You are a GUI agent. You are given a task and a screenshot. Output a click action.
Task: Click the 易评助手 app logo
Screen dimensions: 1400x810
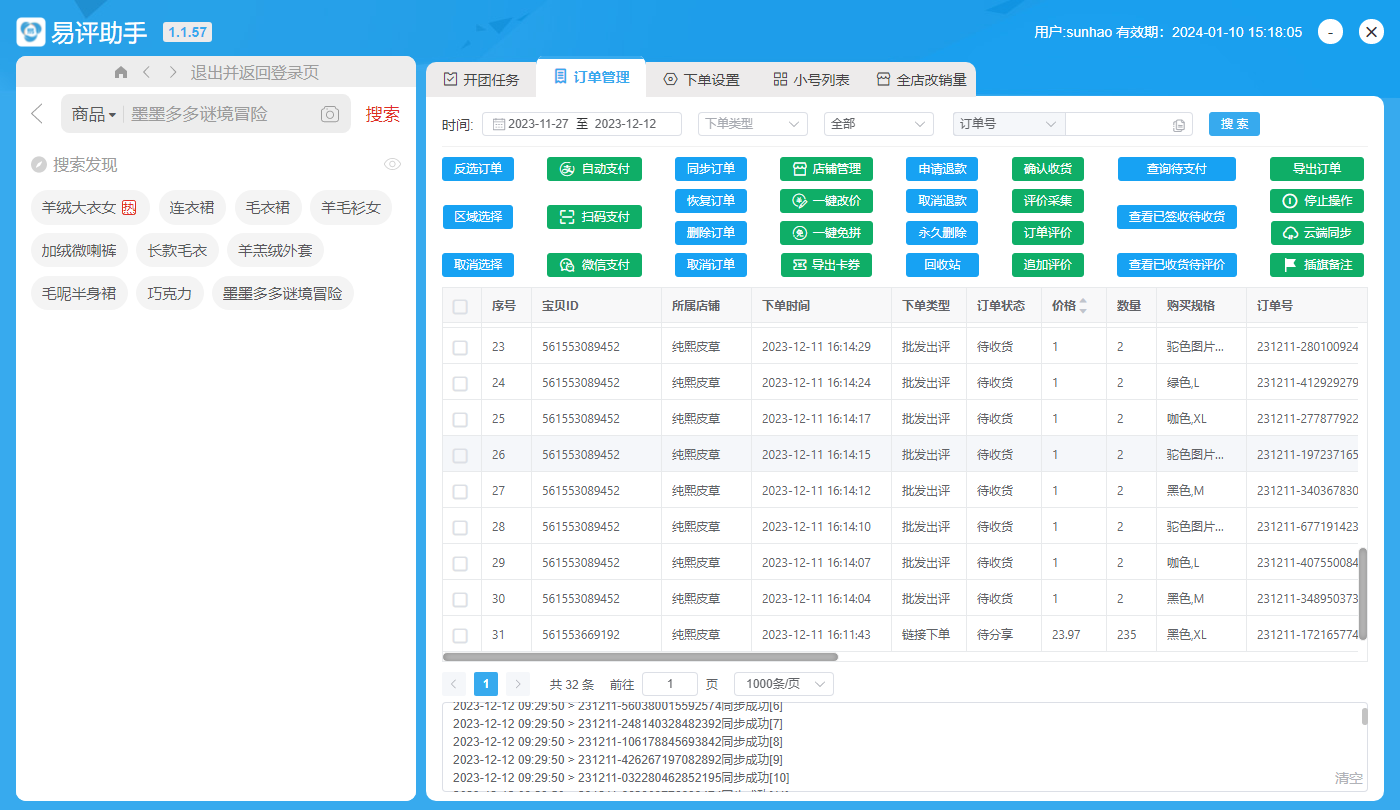pyautogui.click(x=31, y=32)
